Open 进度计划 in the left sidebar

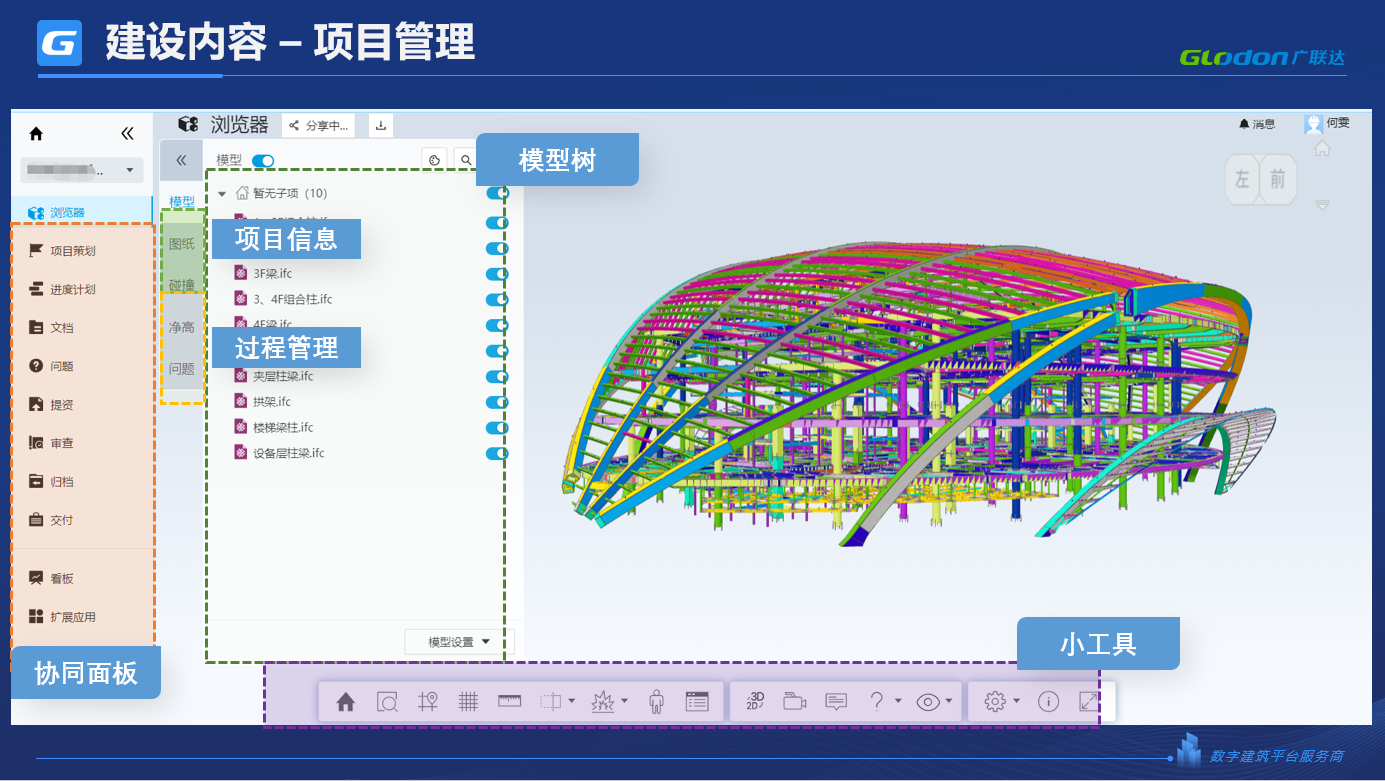pos(73,290)
